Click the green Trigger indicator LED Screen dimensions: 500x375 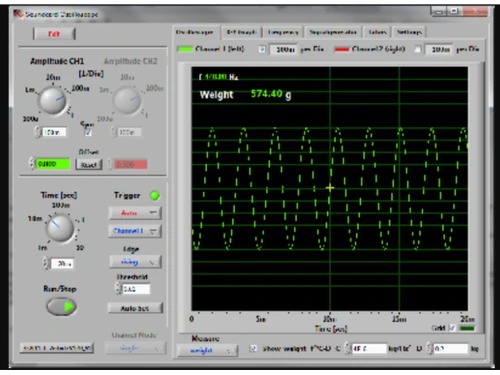tap(155, 196)
